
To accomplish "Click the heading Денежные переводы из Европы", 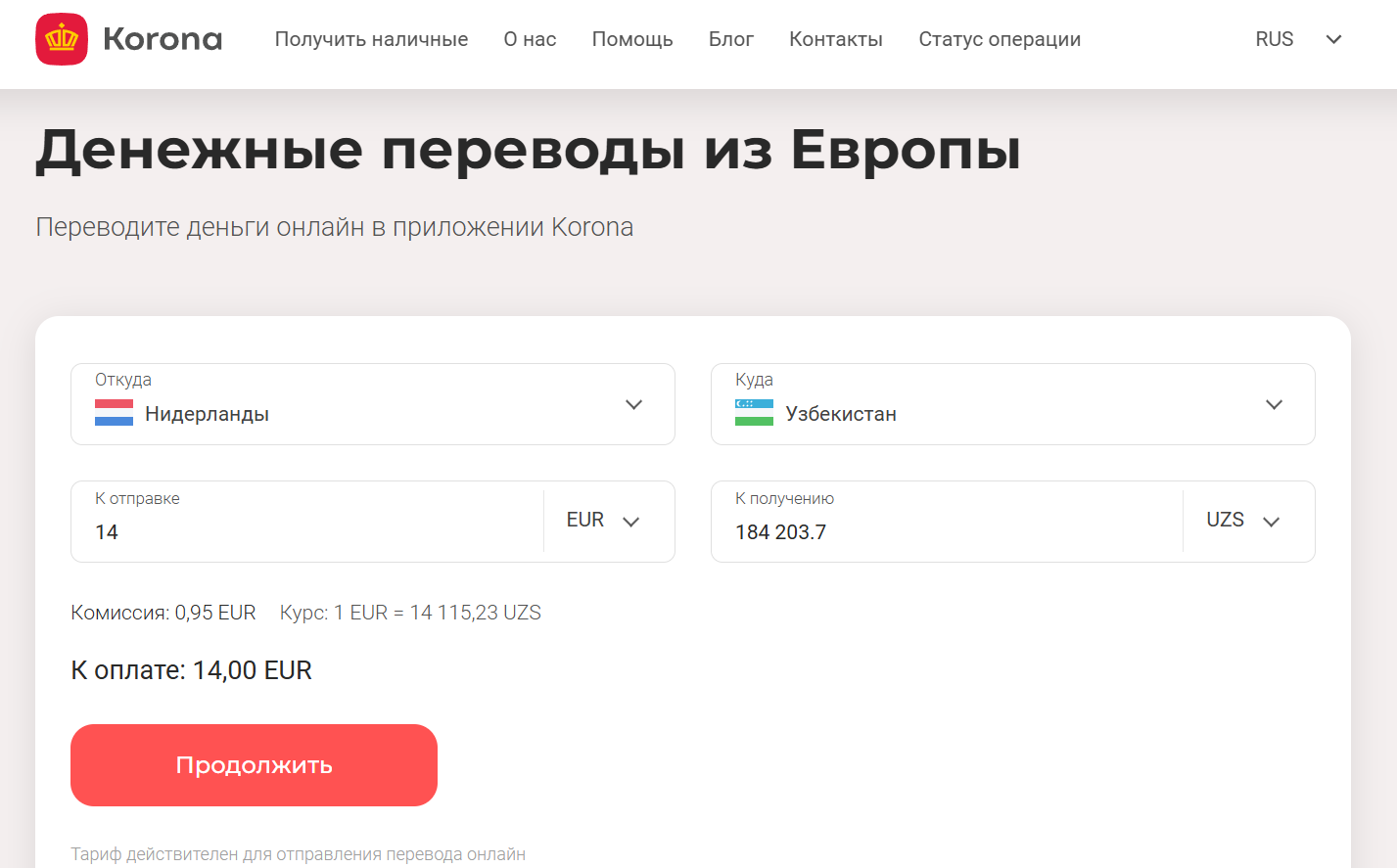I will point(529,152).
